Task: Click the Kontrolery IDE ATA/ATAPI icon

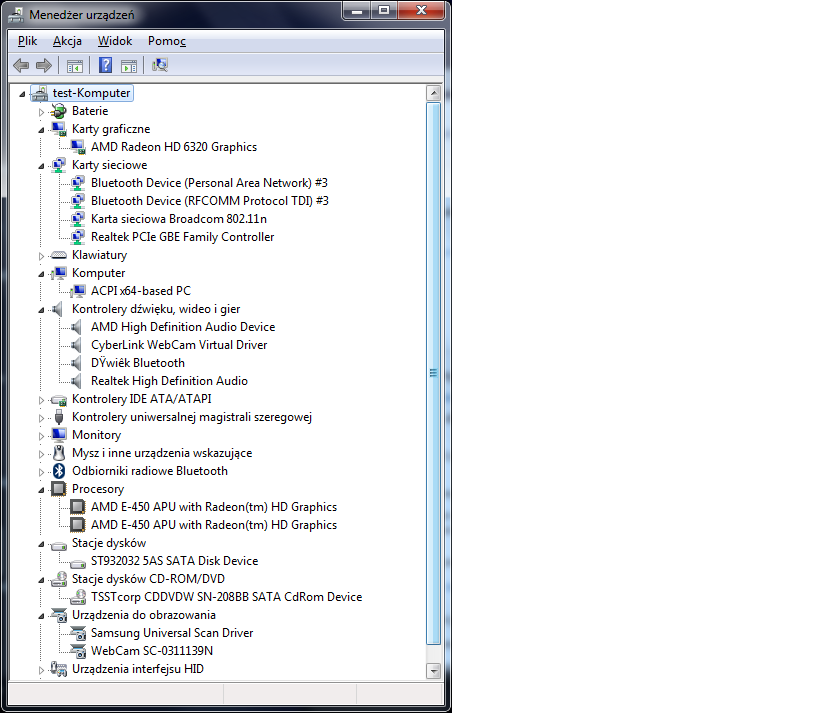Action: [58, 400]
